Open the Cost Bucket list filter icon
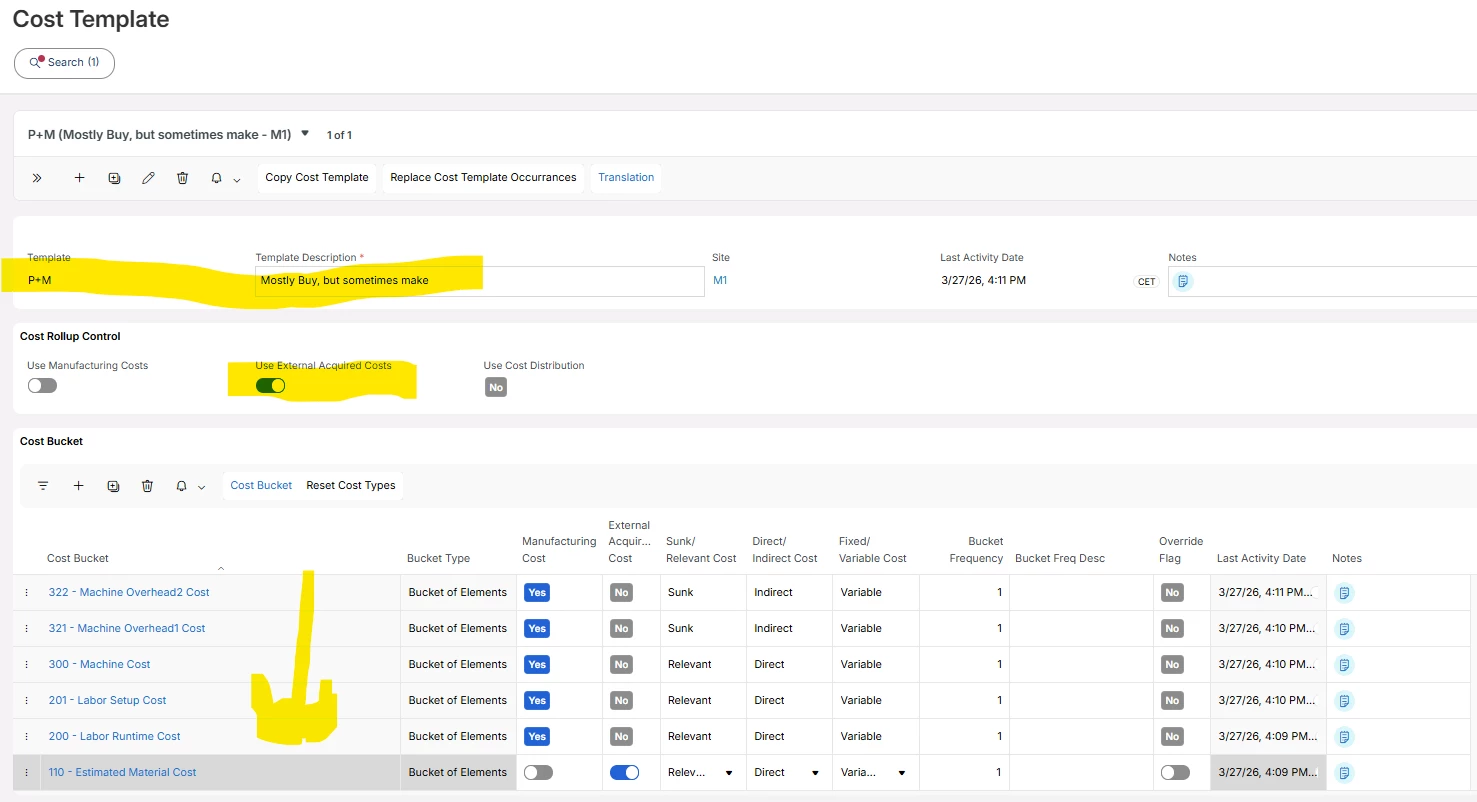The width and height of the screenshot is (1477, 802). point(43,486)
